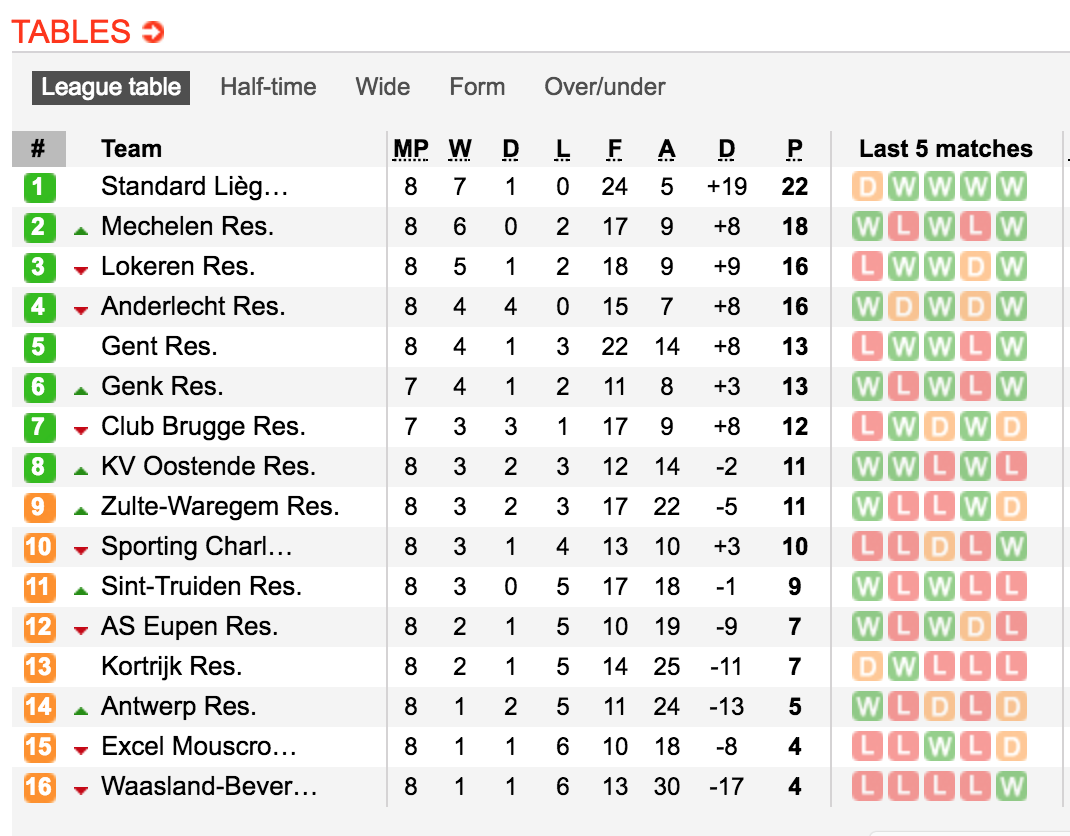1070x836 pixels.
Task: Open the Wide table tab
Action: coord(383,87)
